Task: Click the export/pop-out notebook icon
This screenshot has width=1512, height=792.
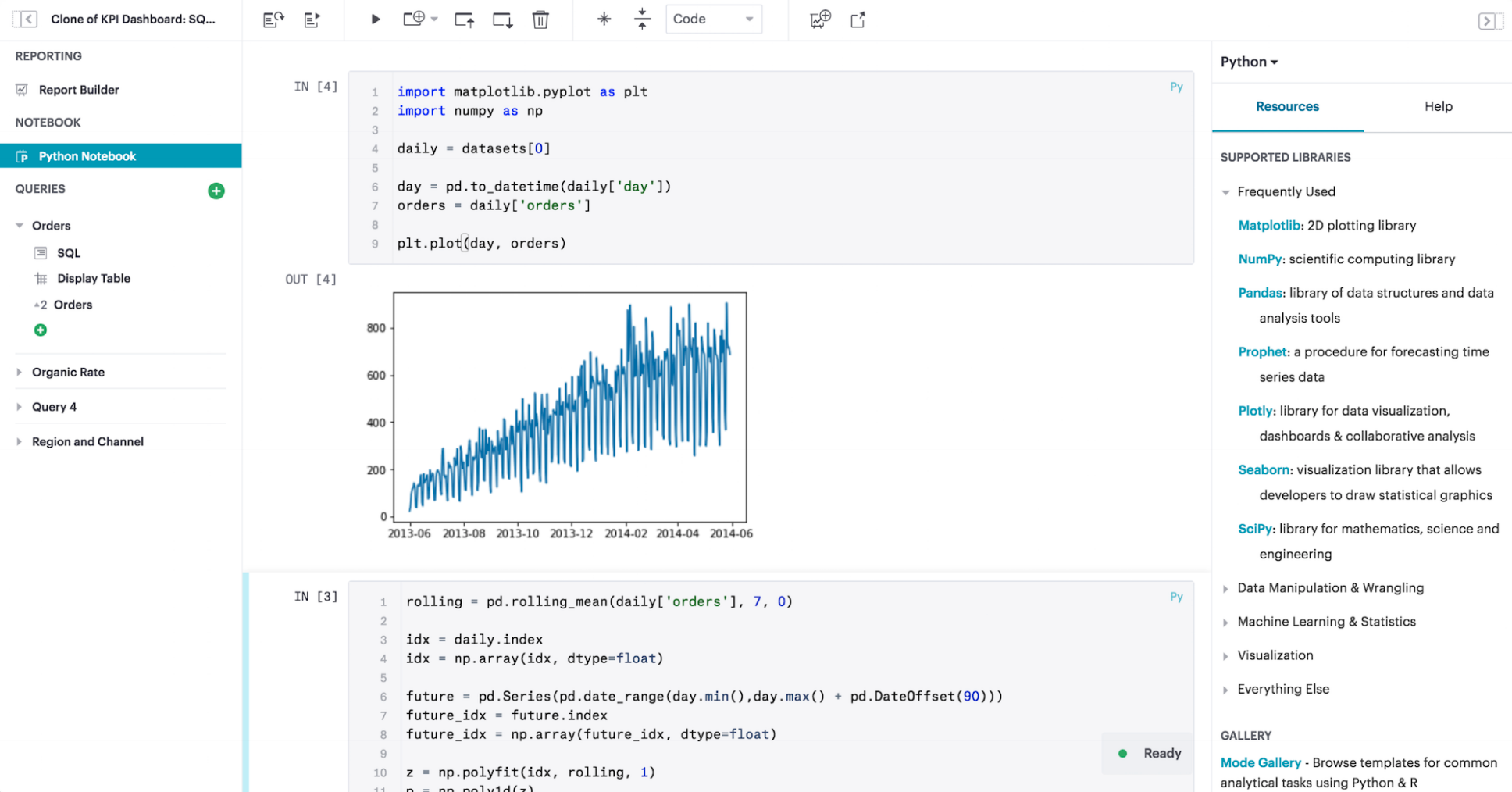Action: point(858,20)
